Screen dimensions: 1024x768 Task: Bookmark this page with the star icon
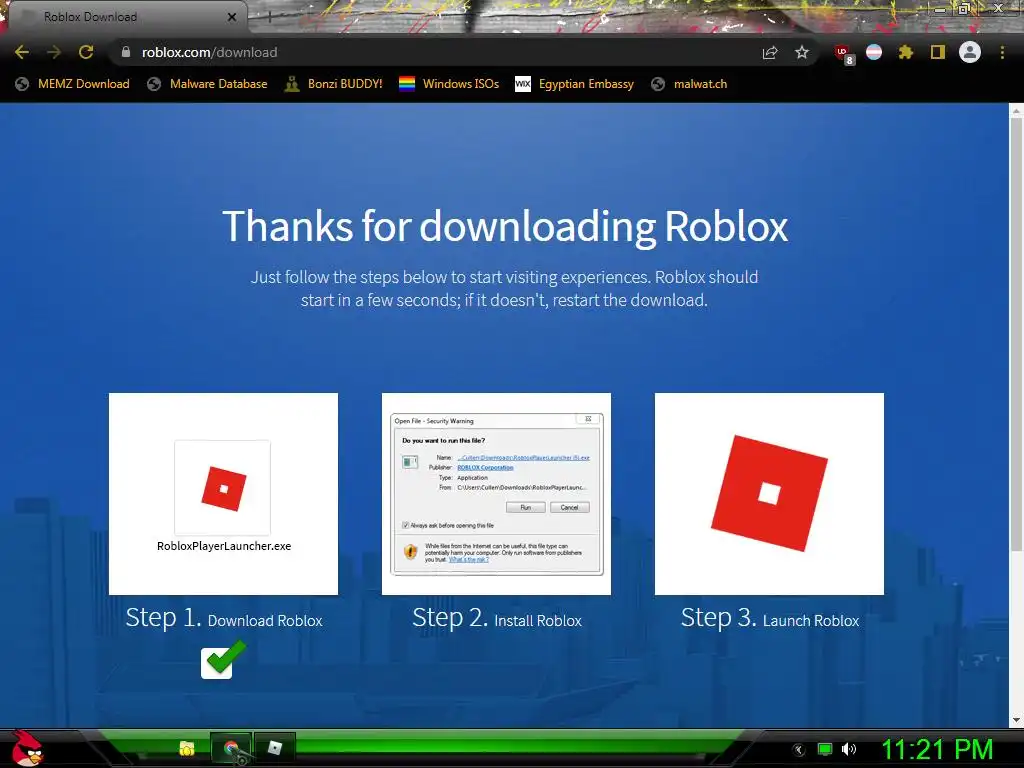(802, 52)
